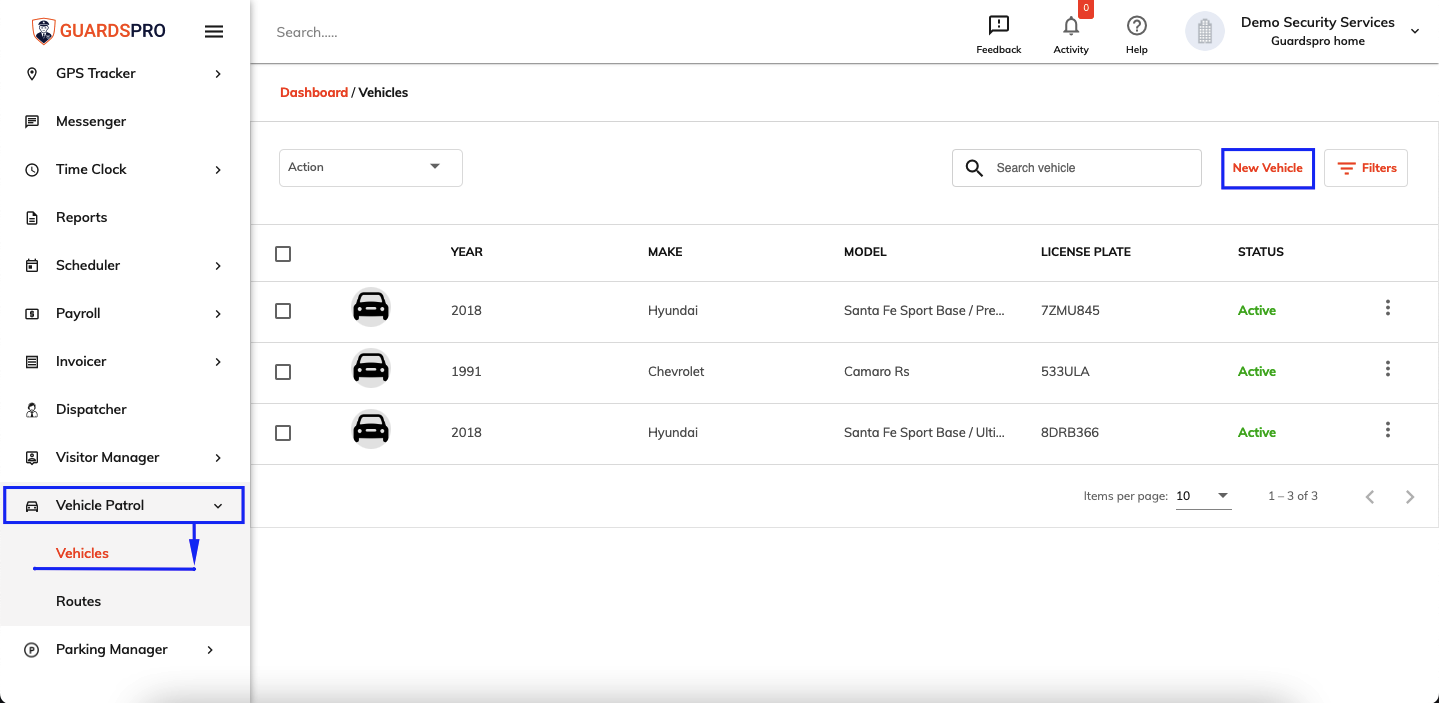Open the Scheduler label in sidebar

tap(88, 265)
